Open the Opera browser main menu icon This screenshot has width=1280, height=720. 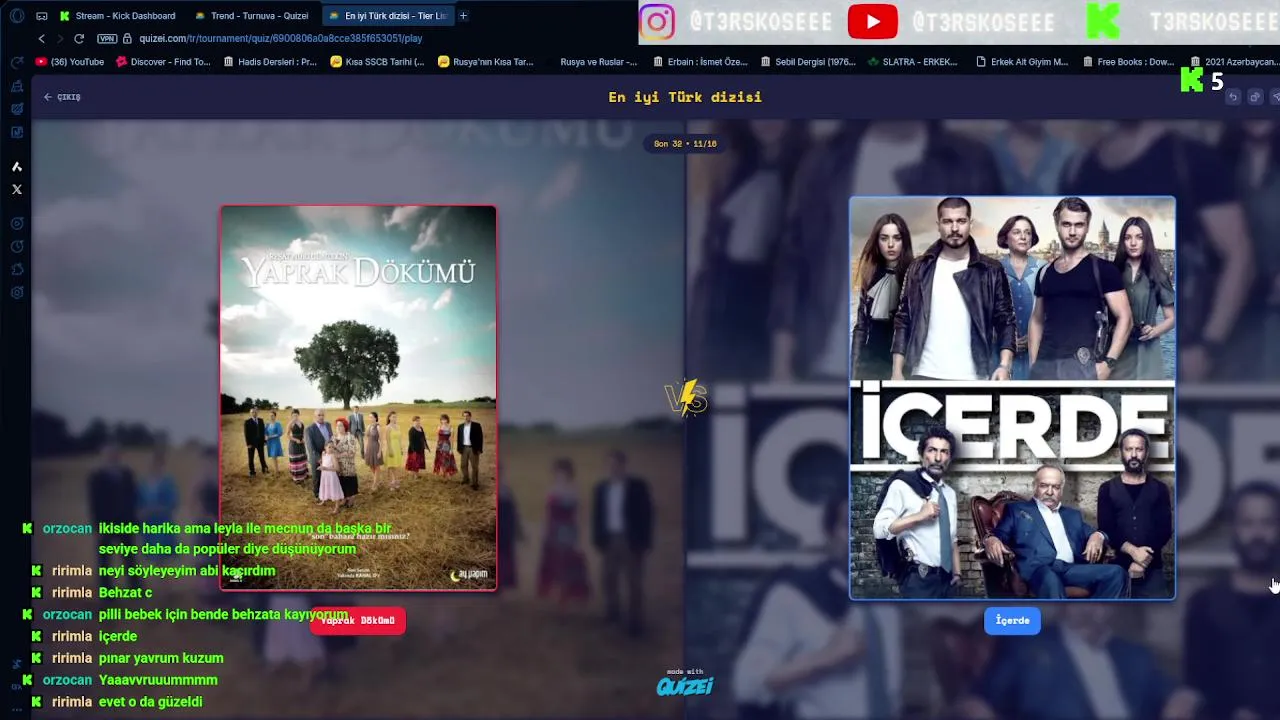(x=17, y=16)
